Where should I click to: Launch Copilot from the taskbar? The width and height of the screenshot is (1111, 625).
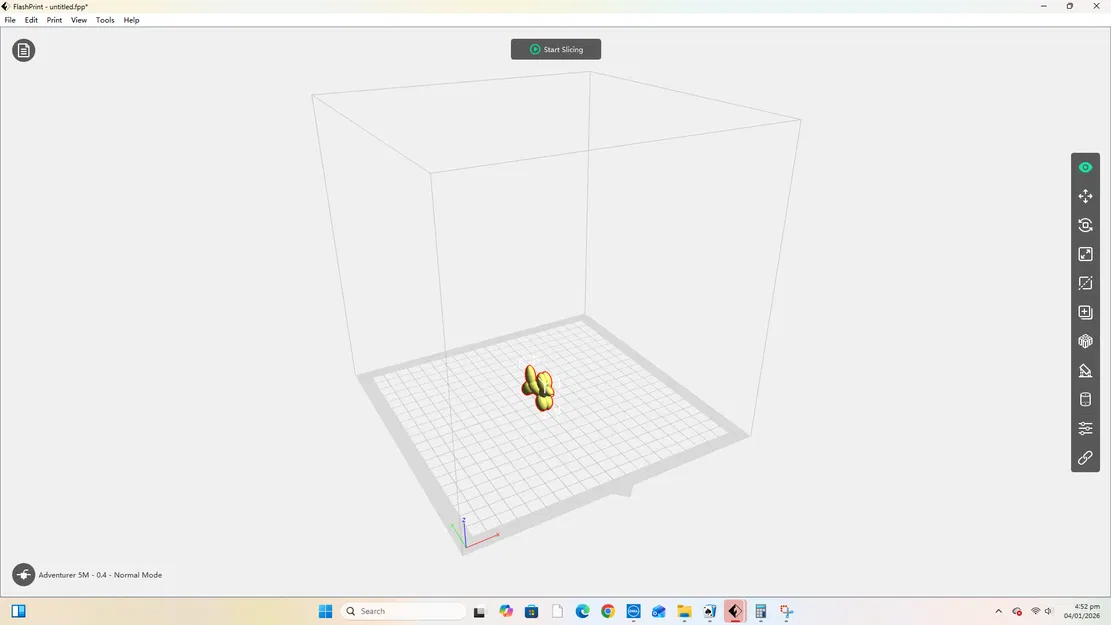pos(506,611)
